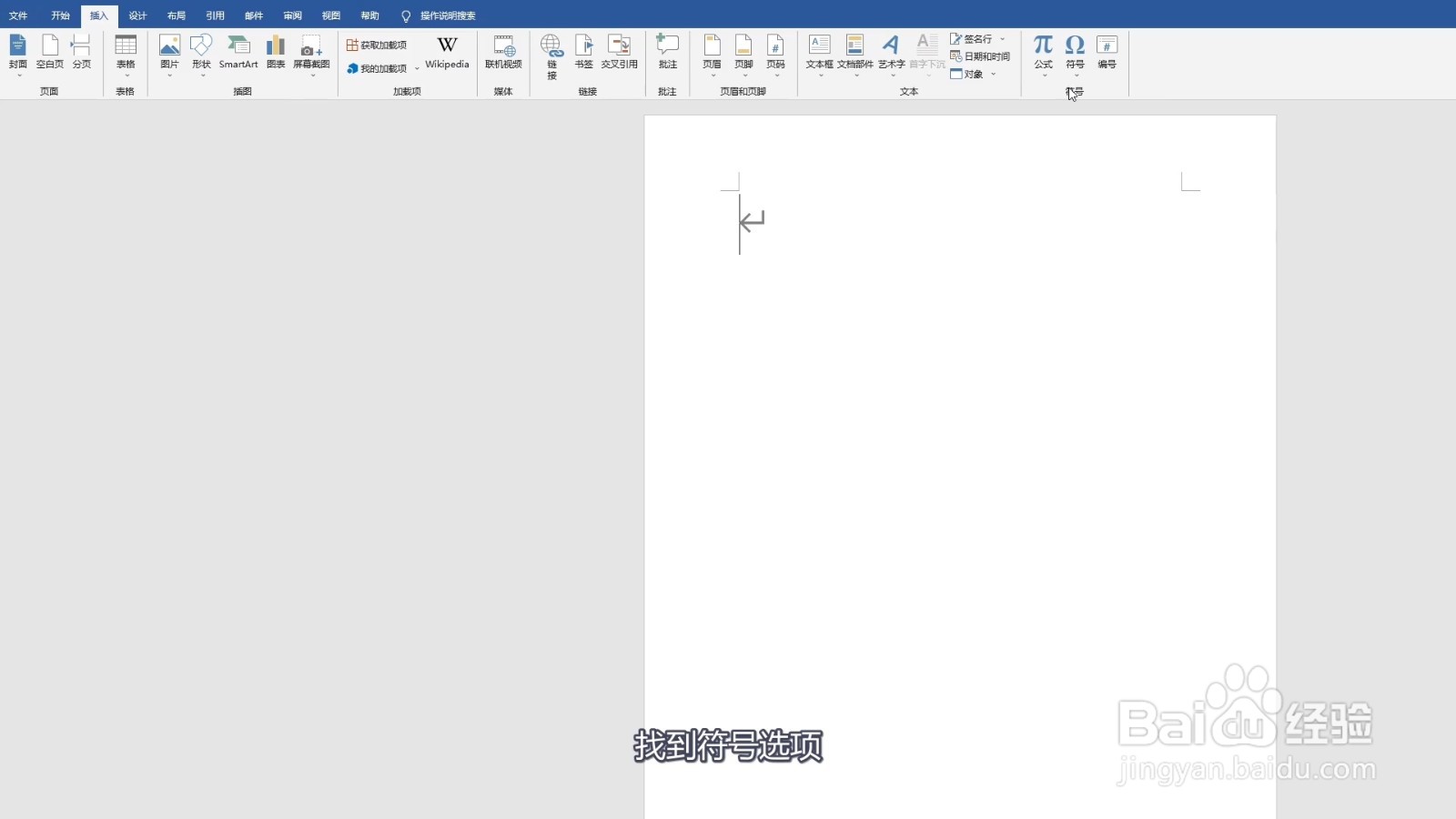The image size is (1456, 819).
Task: Switch to the Mailings (邮件) tab
Action: pyautogui.click(x=254, y=15)
